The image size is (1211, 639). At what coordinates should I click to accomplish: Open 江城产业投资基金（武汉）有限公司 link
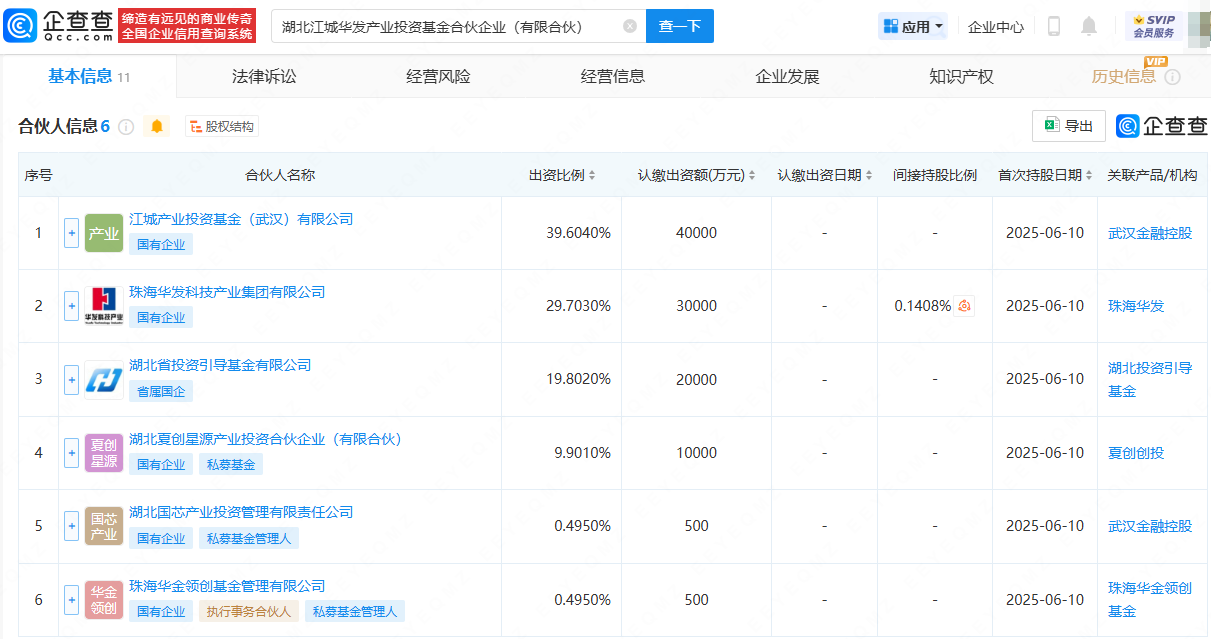click(x=241, y=219)
